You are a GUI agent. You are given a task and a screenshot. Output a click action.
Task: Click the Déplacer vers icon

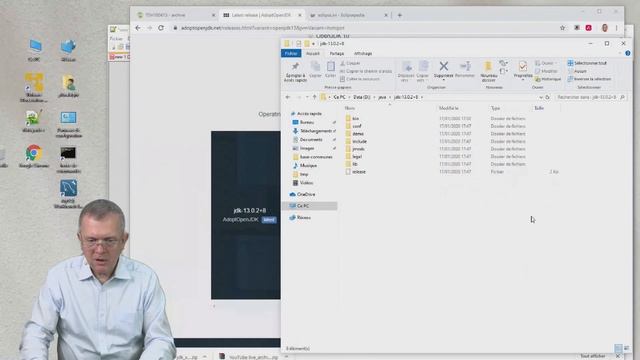(x=406, y=66)
